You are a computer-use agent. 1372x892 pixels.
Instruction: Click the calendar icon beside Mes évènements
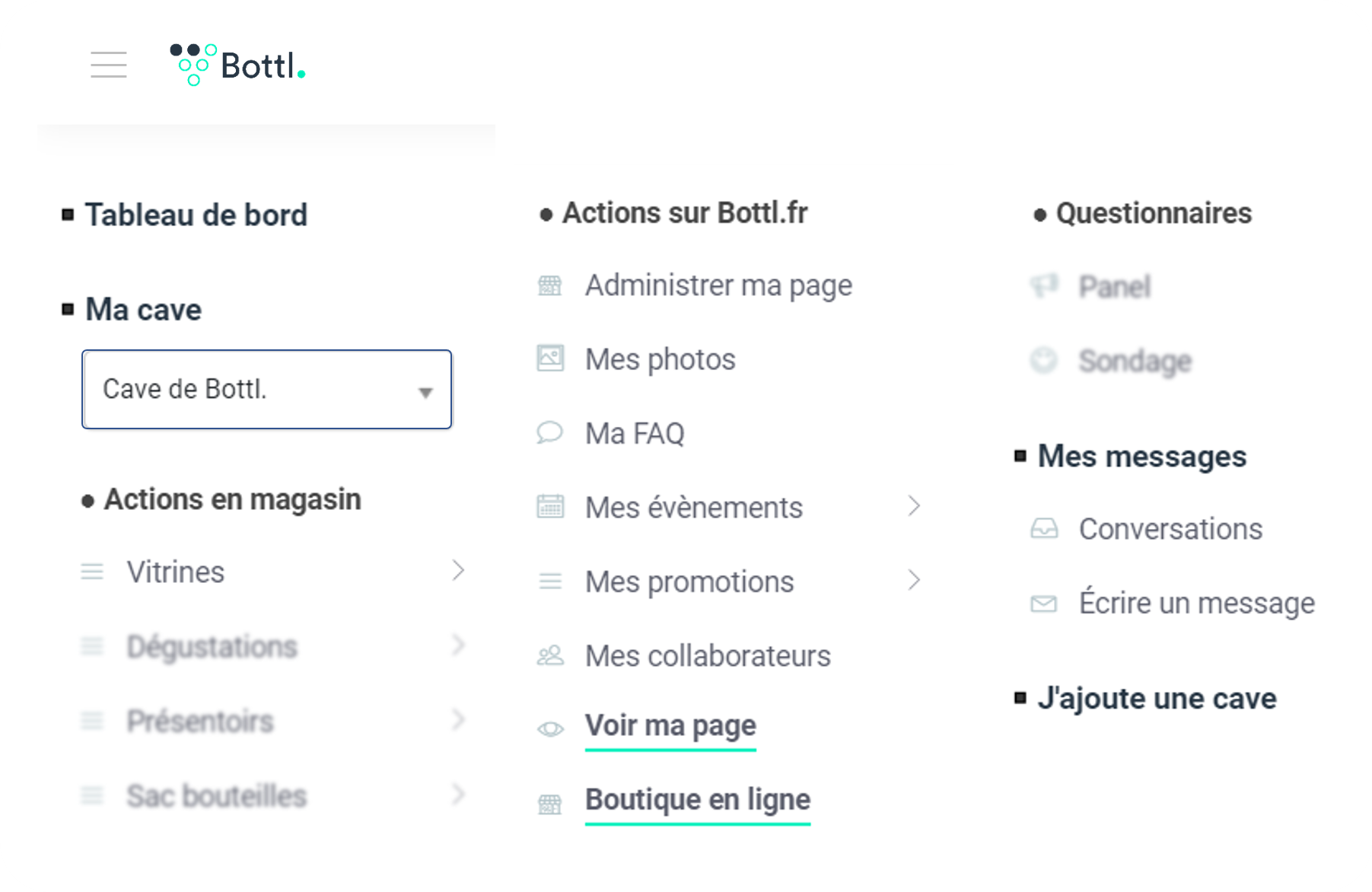point(550,506)
